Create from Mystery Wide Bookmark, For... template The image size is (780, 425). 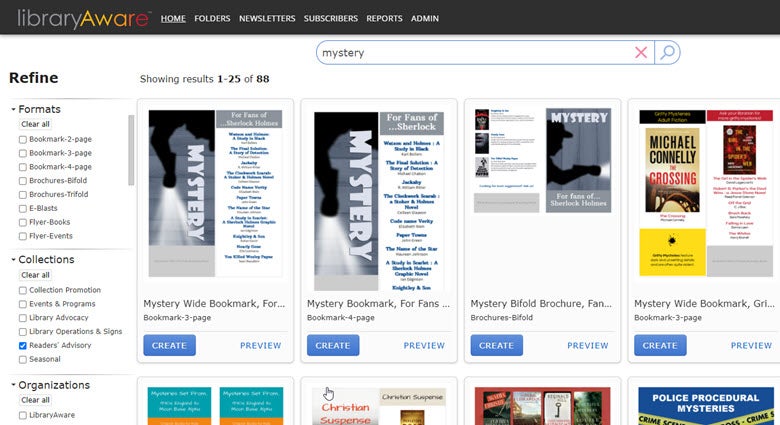(x=170, y=345)
